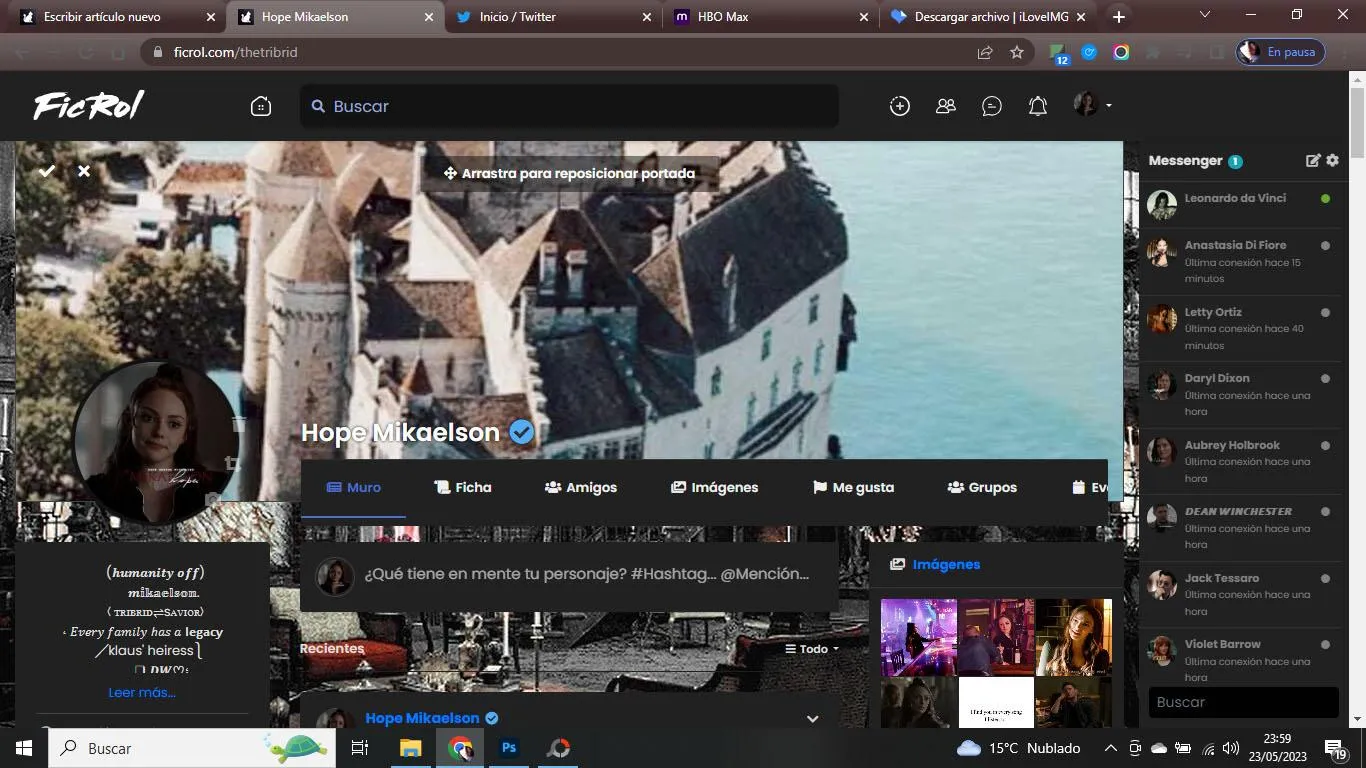The width and height of the screenshot is (1366, 768).
Task: Bookmark this page with the star icon
Action: pos(1017,52)
